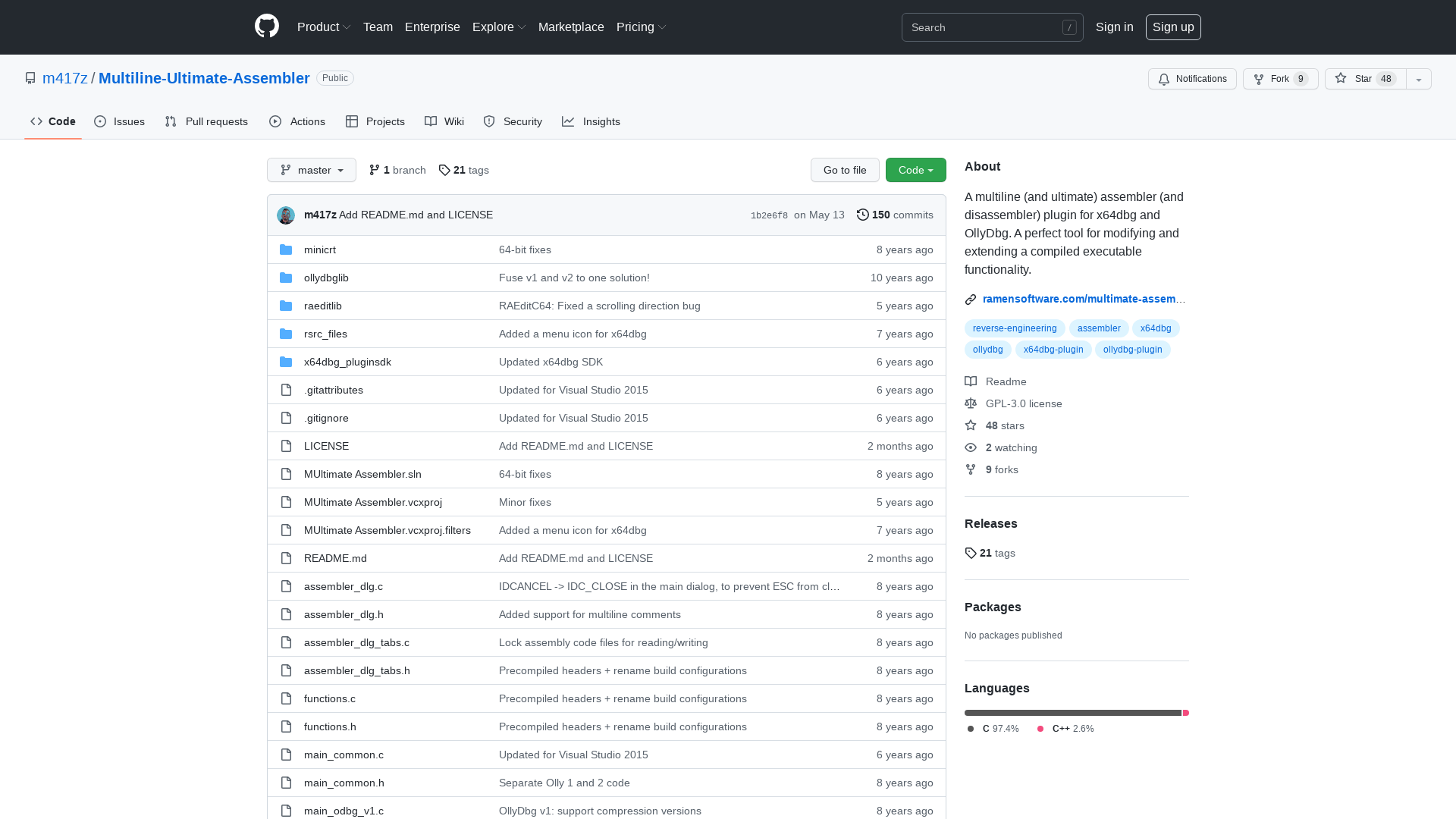Open the Notifications button

coord(1192,79)
